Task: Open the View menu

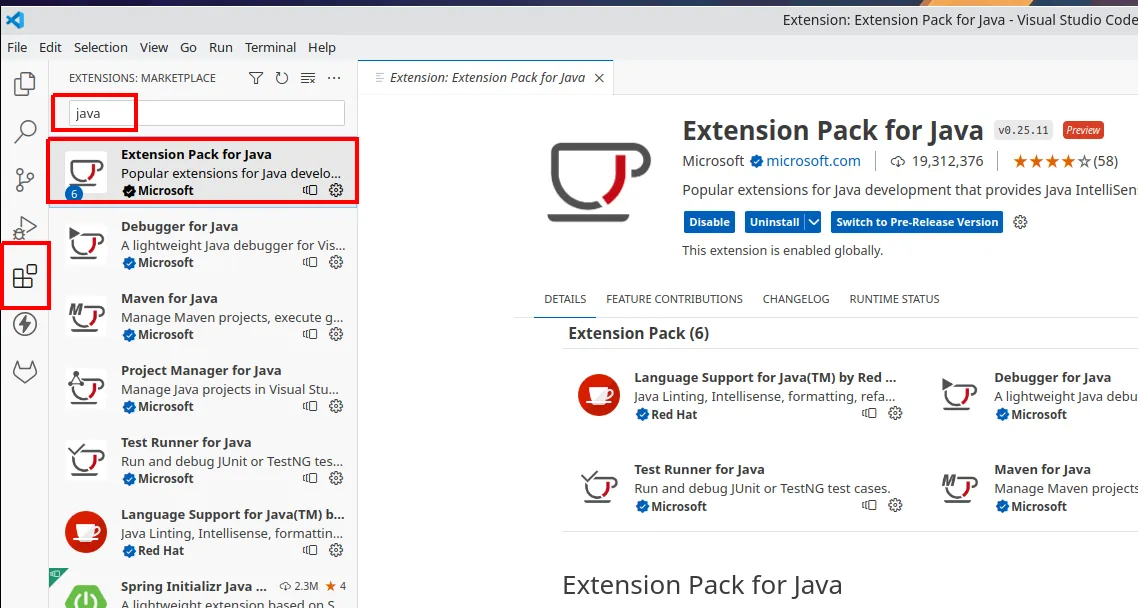Action: coord(154,47)
